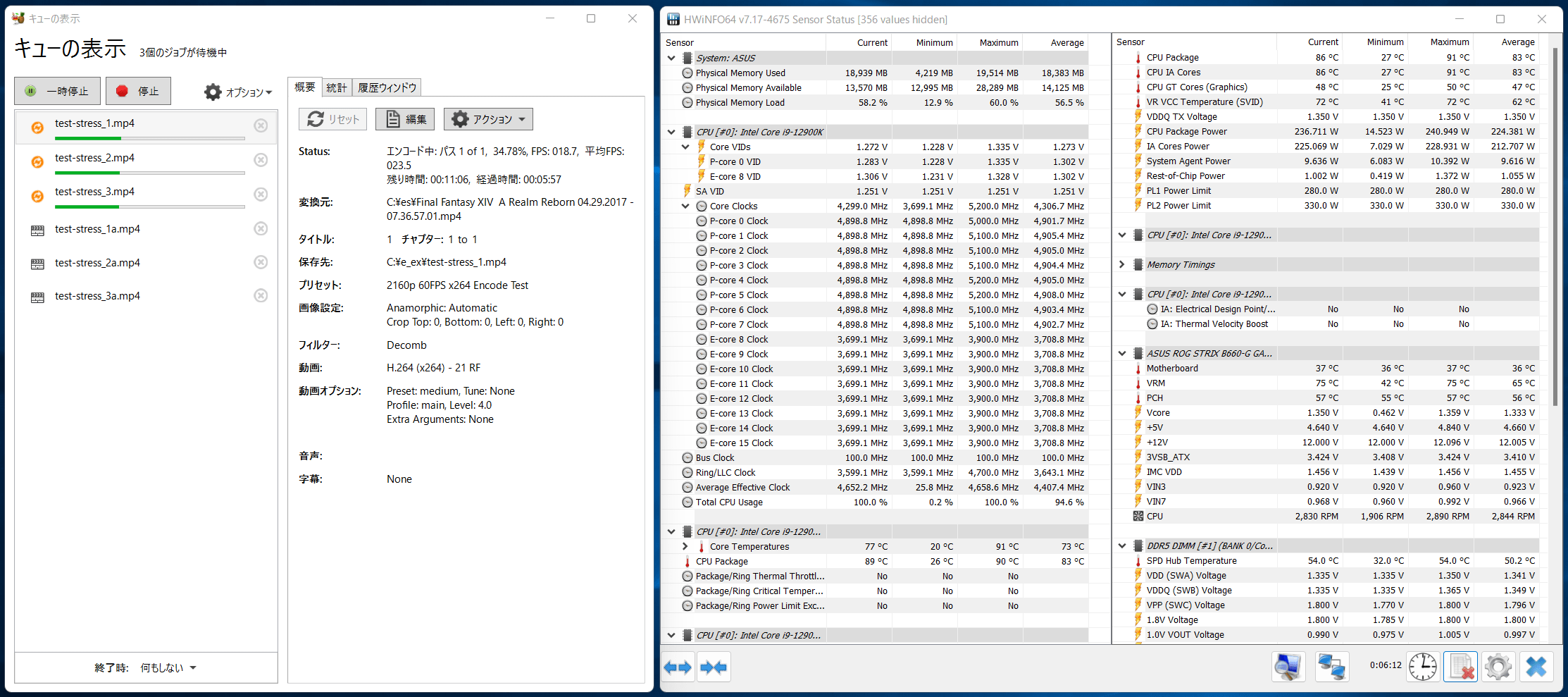The height and width of the screenshot is (697, 1568).
Task: Collapse the System: ASUS sensor group
Action: [x=671, y=58]
